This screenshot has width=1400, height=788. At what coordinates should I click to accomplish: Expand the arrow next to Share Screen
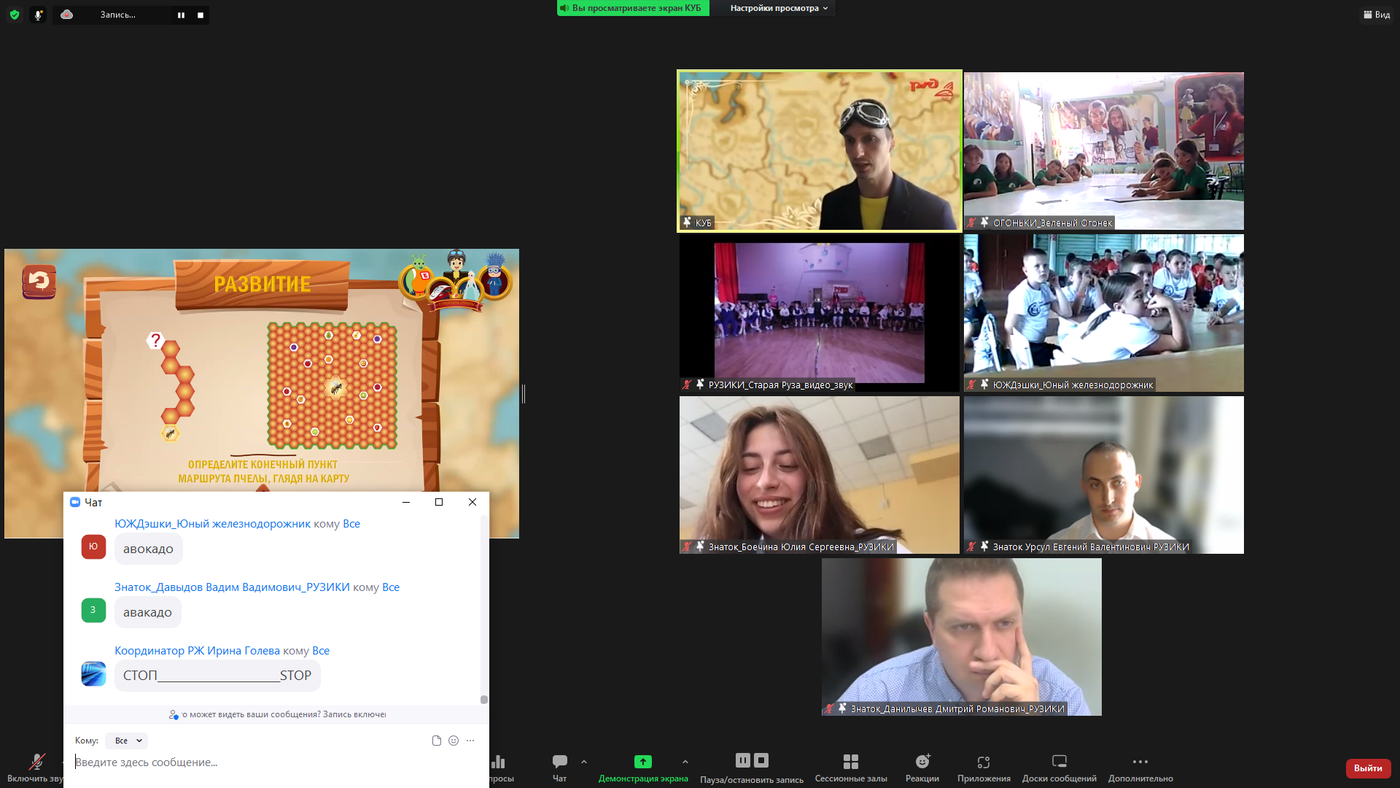pyautogui.click(x=685, y=762)
